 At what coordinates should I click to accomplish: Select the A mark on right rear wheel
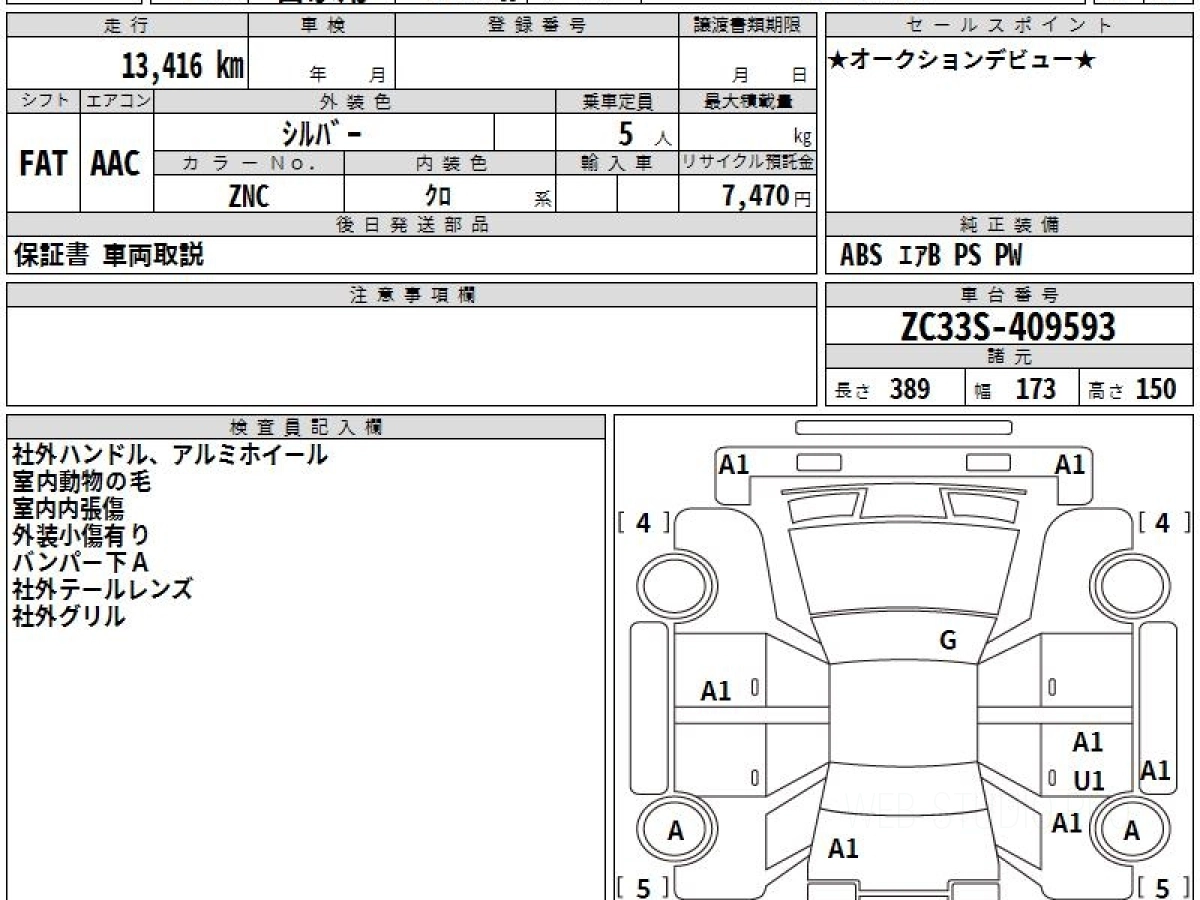coord(1132,831)
